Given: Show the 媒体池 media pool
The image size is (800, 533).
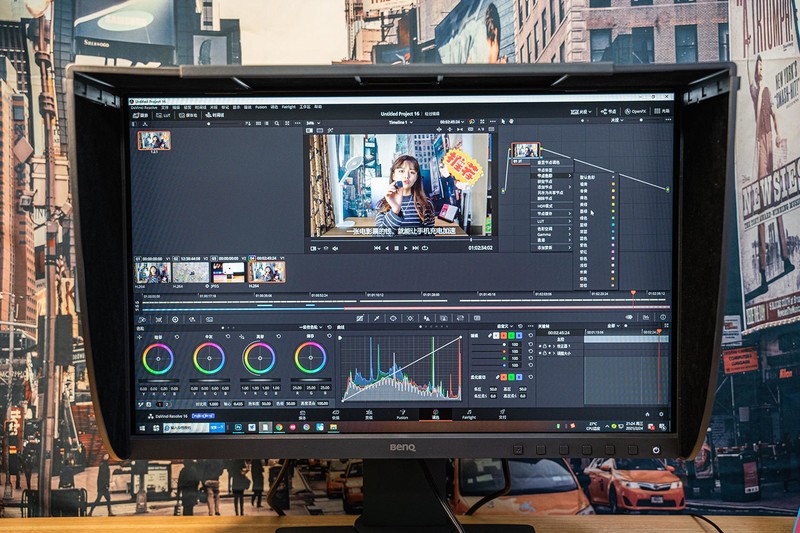Looking at the screenshot, I should [x=188, y=116].
